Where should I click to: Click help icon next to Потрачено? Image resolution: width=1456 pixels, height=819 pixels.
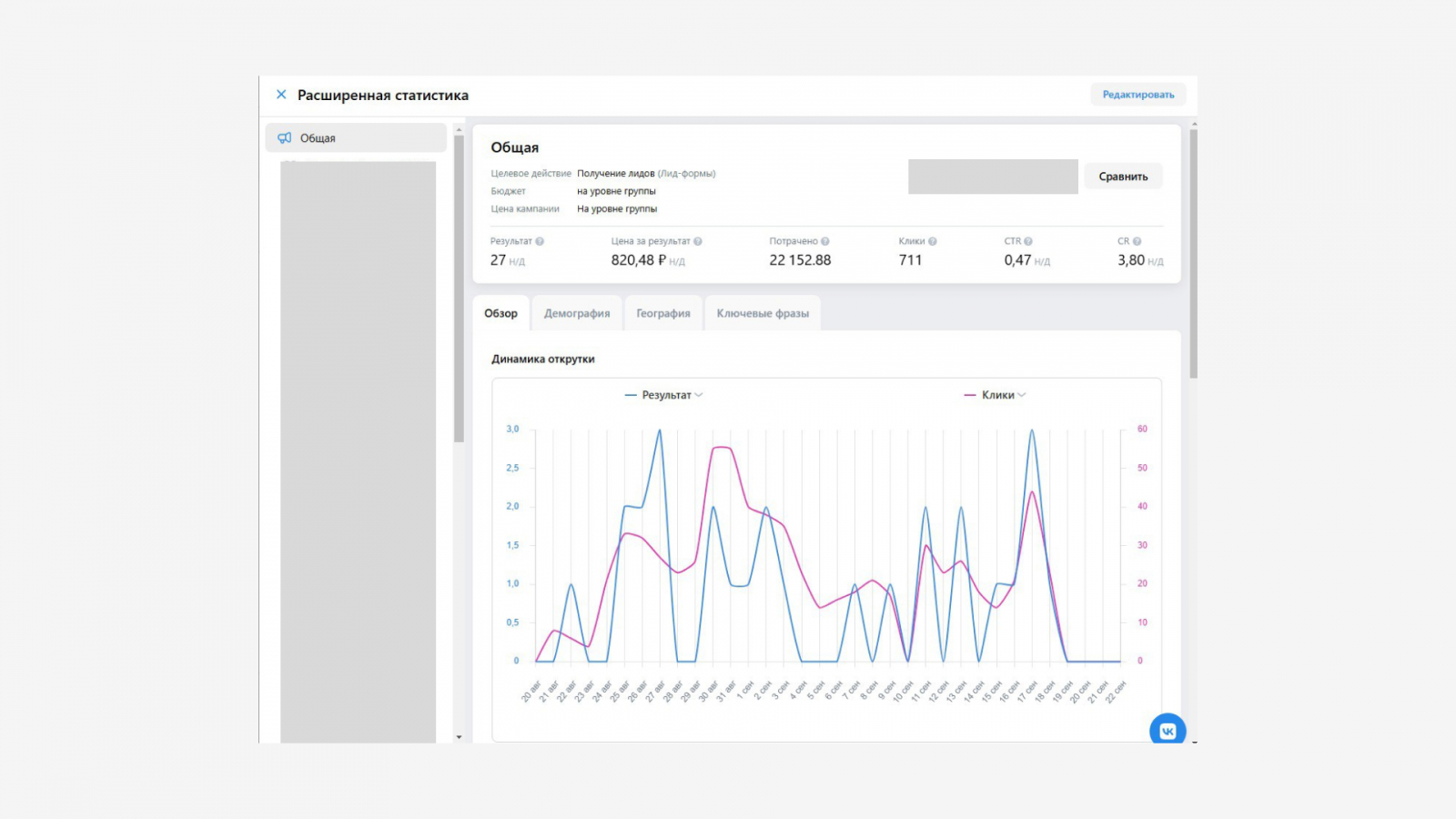[x=825, y=241]
